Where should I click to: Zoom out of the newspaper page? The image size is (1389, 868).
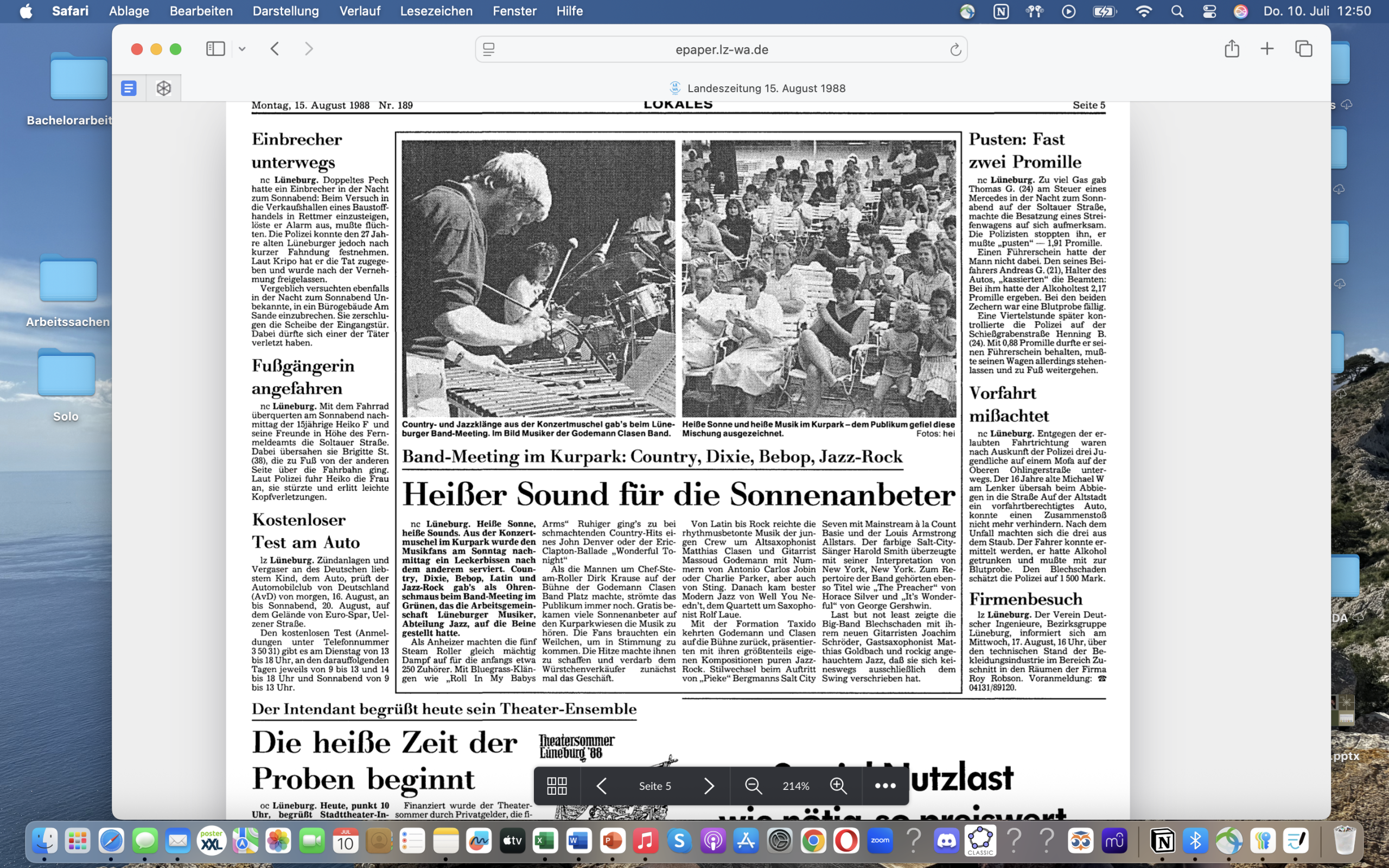(753, 786)
